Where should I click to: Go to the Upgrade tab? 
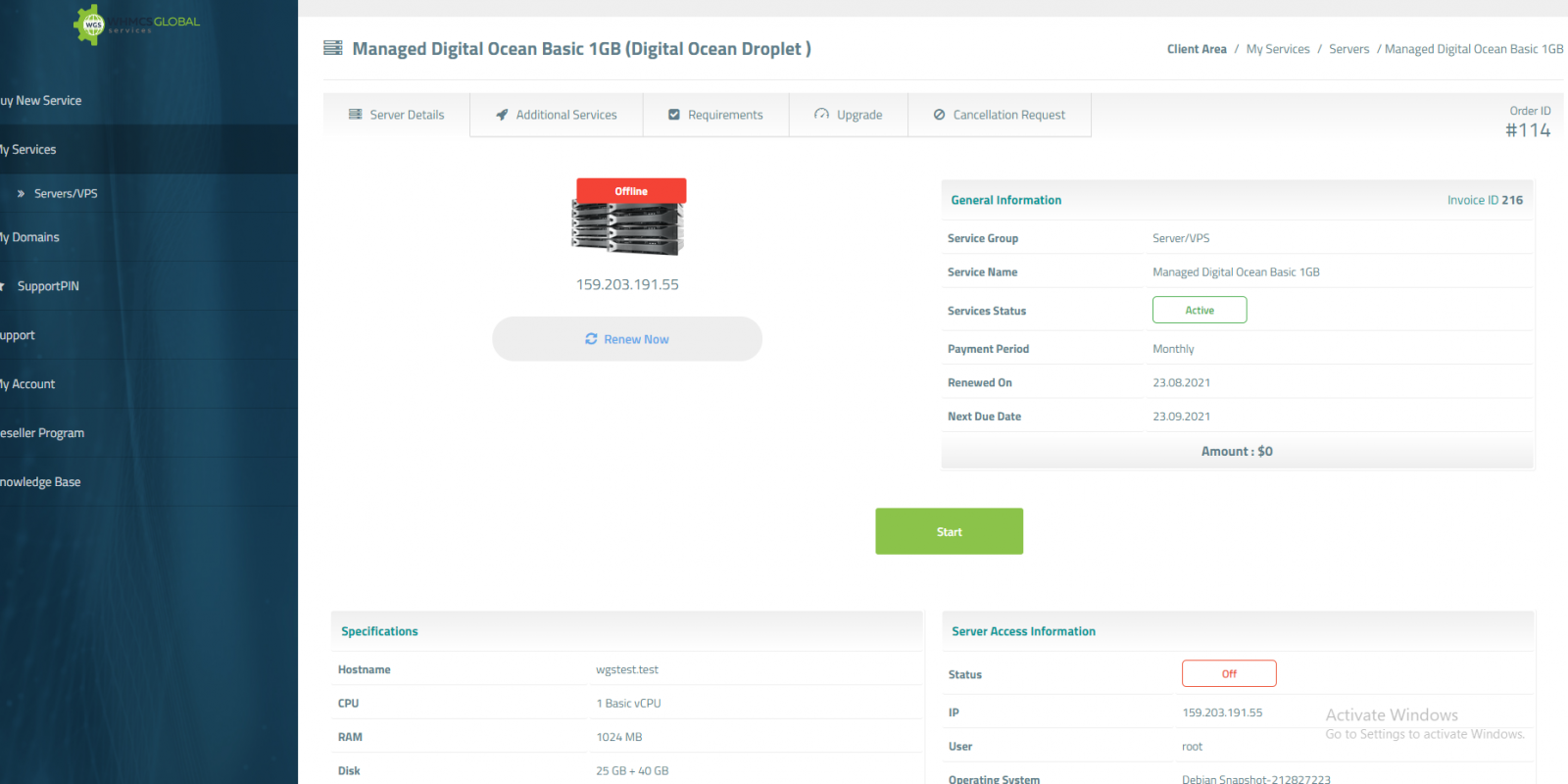tap(849, 115)
